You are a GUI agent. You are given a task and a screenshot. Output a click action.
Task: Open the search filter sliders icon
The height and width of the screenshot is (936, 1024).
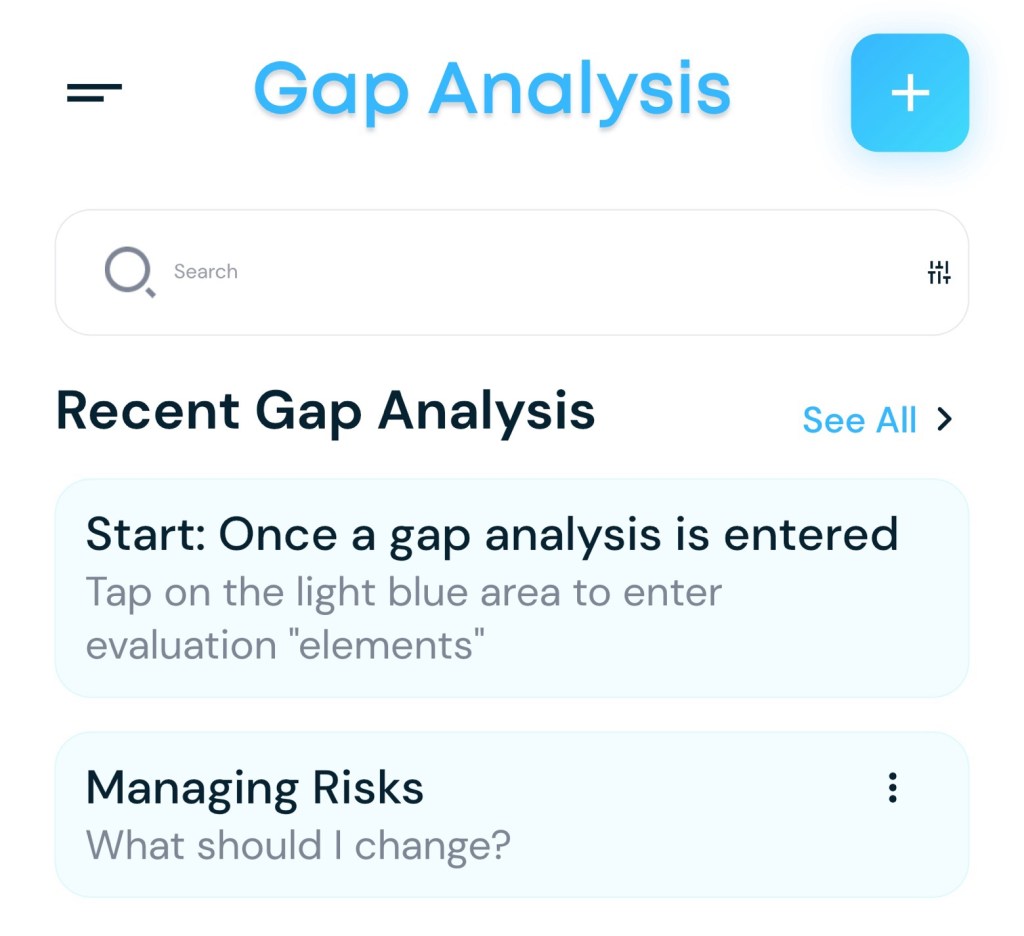tap(938, 272)
